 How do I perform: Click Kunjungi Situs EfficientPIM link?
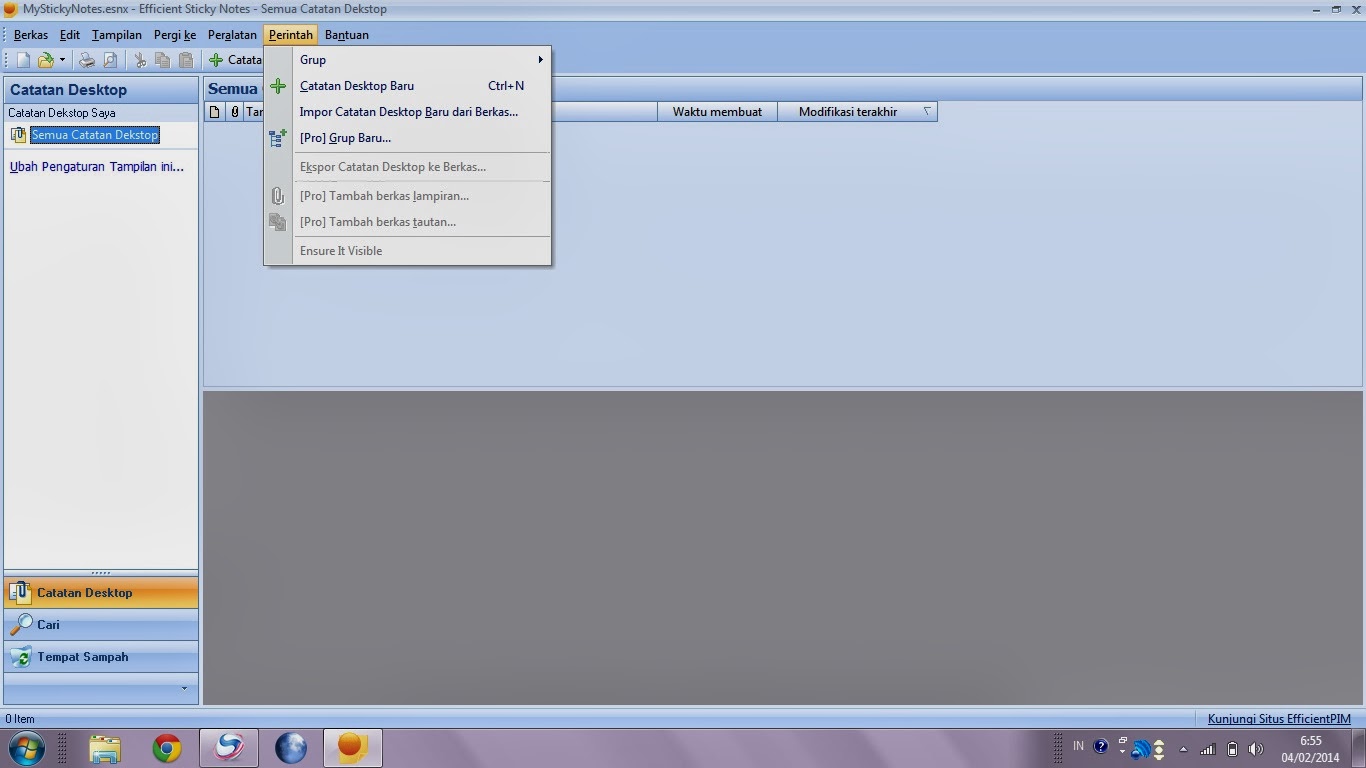[1279, 719]
